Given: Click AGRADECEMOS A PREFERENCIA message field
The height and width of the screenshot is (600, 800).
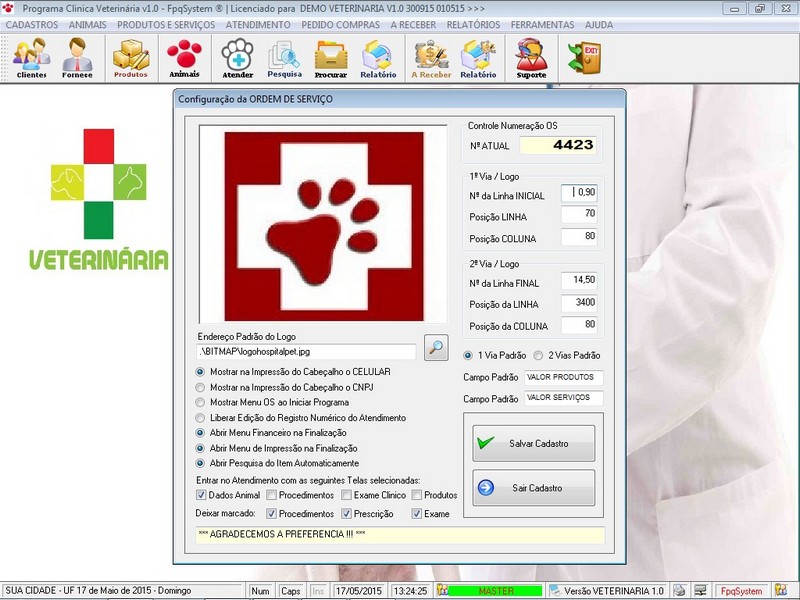Looking at the screenshot, I should click(400, 535).
